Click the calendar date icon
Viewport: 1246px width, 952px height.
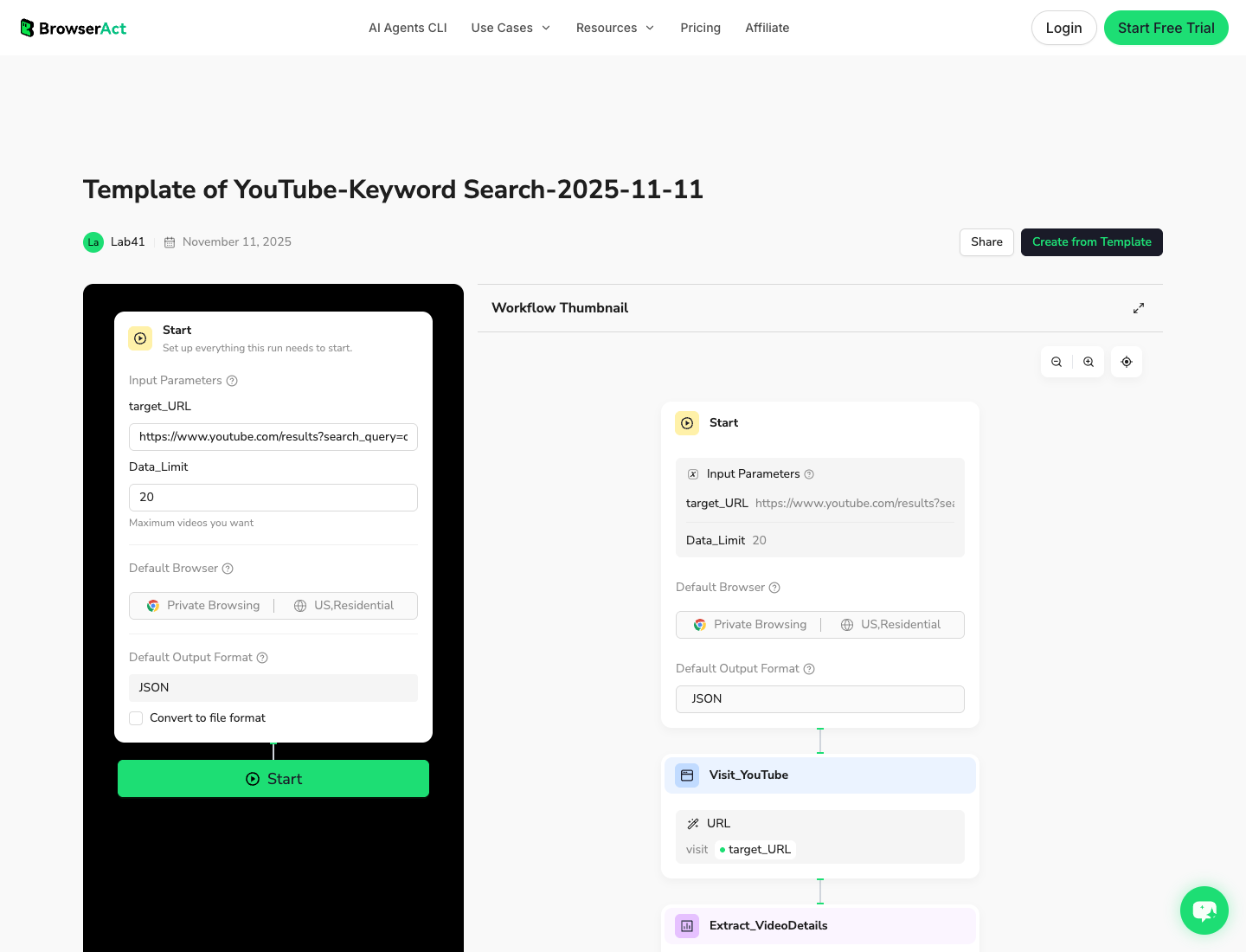170,242
